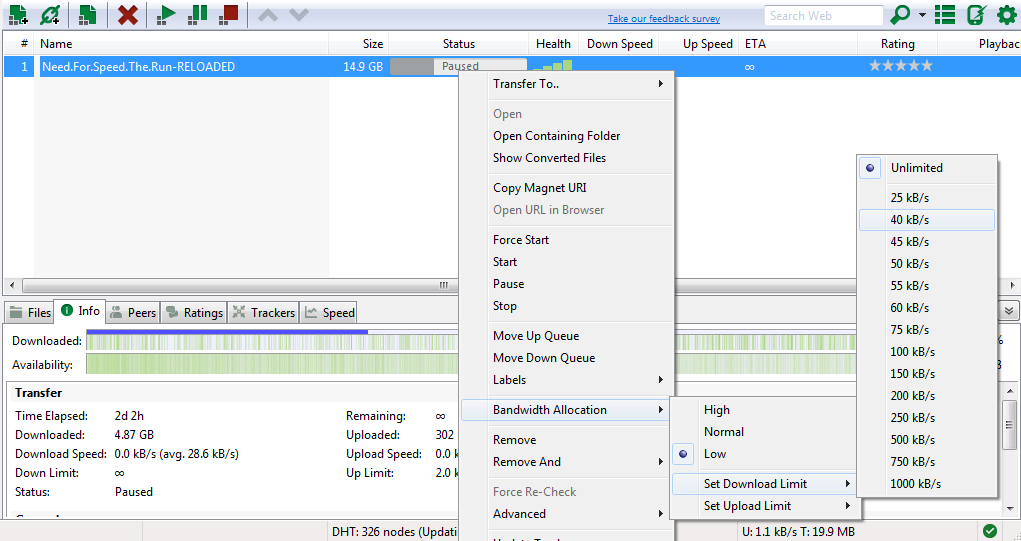1021x541 pixels.
Task: Click the star rating of the torrent
Action: coord(901,66)
